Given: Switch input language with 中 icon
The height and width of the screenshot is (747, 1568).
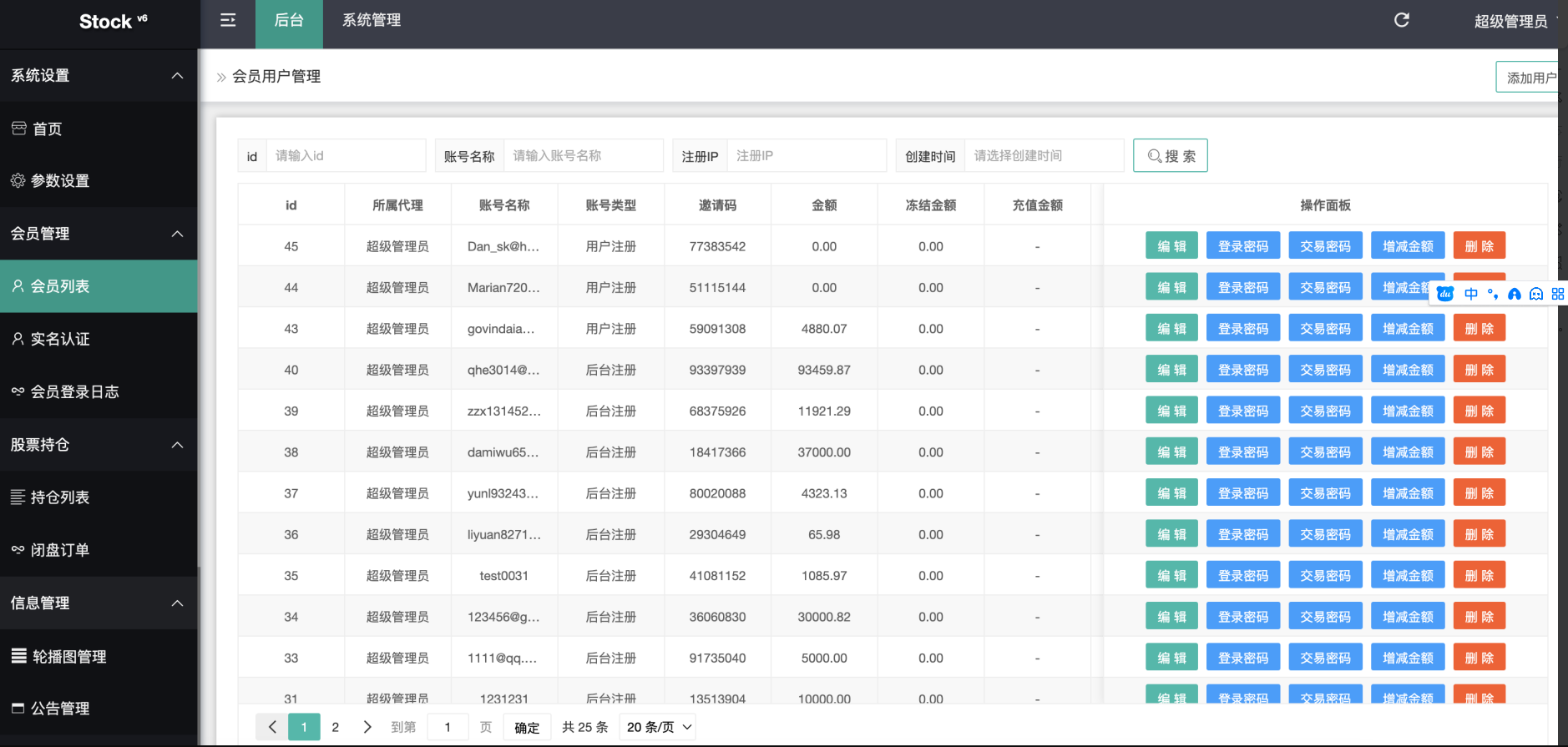Looking at the screenshot, I should 1471,294.
